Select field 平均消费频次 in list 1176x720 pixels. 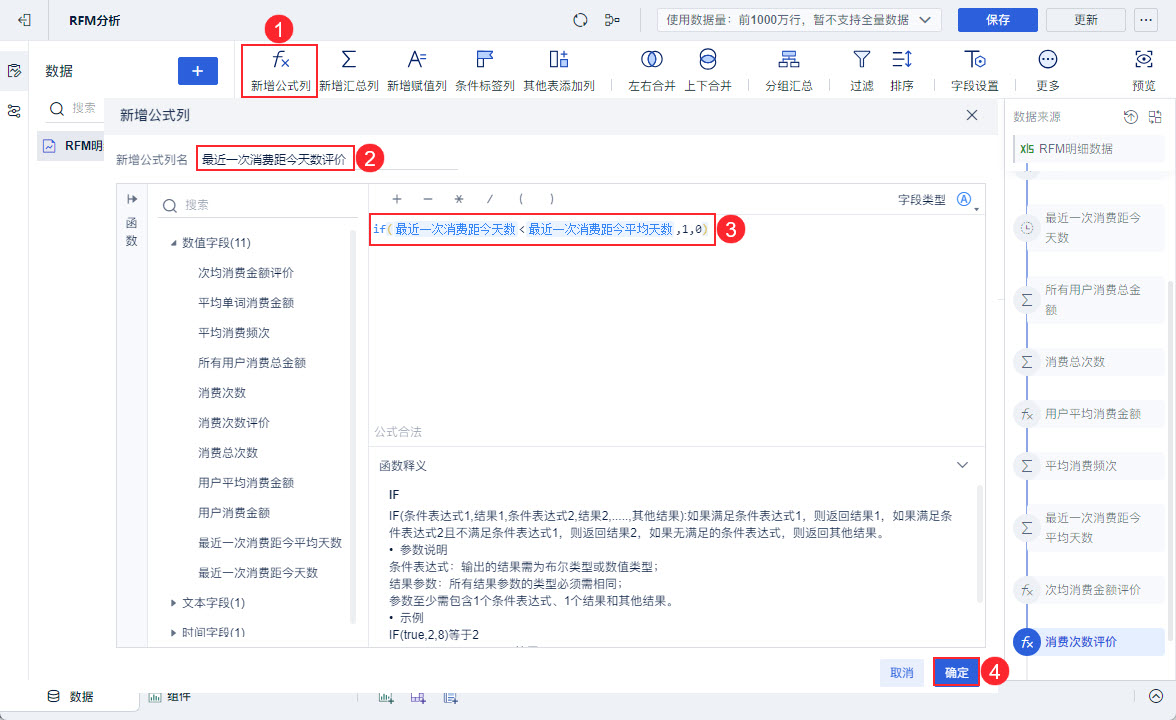pyautogui.click(x=234, y=333)
